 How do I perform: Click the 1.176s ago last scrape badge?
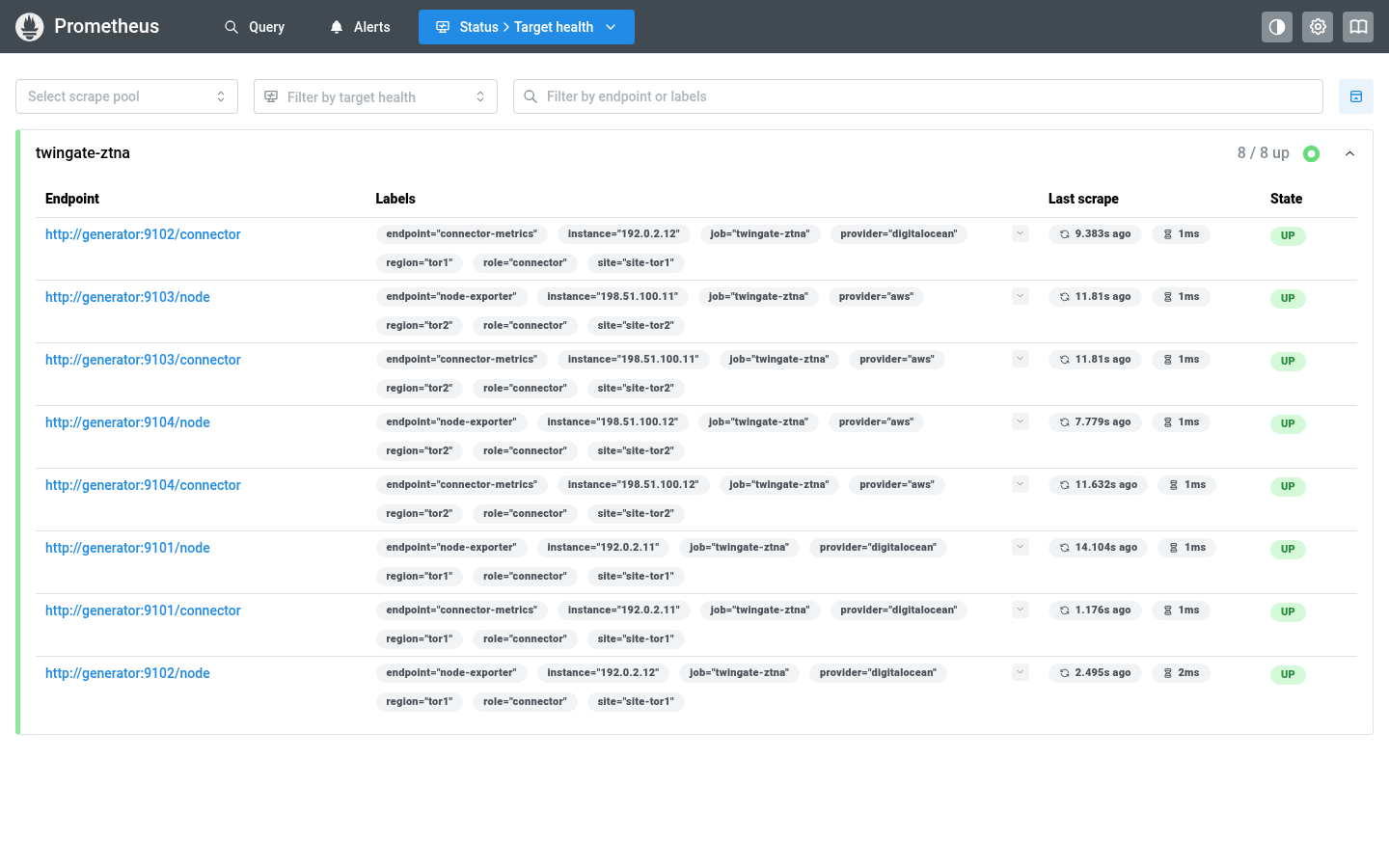pyautogui.click(x=1095, y=610)
